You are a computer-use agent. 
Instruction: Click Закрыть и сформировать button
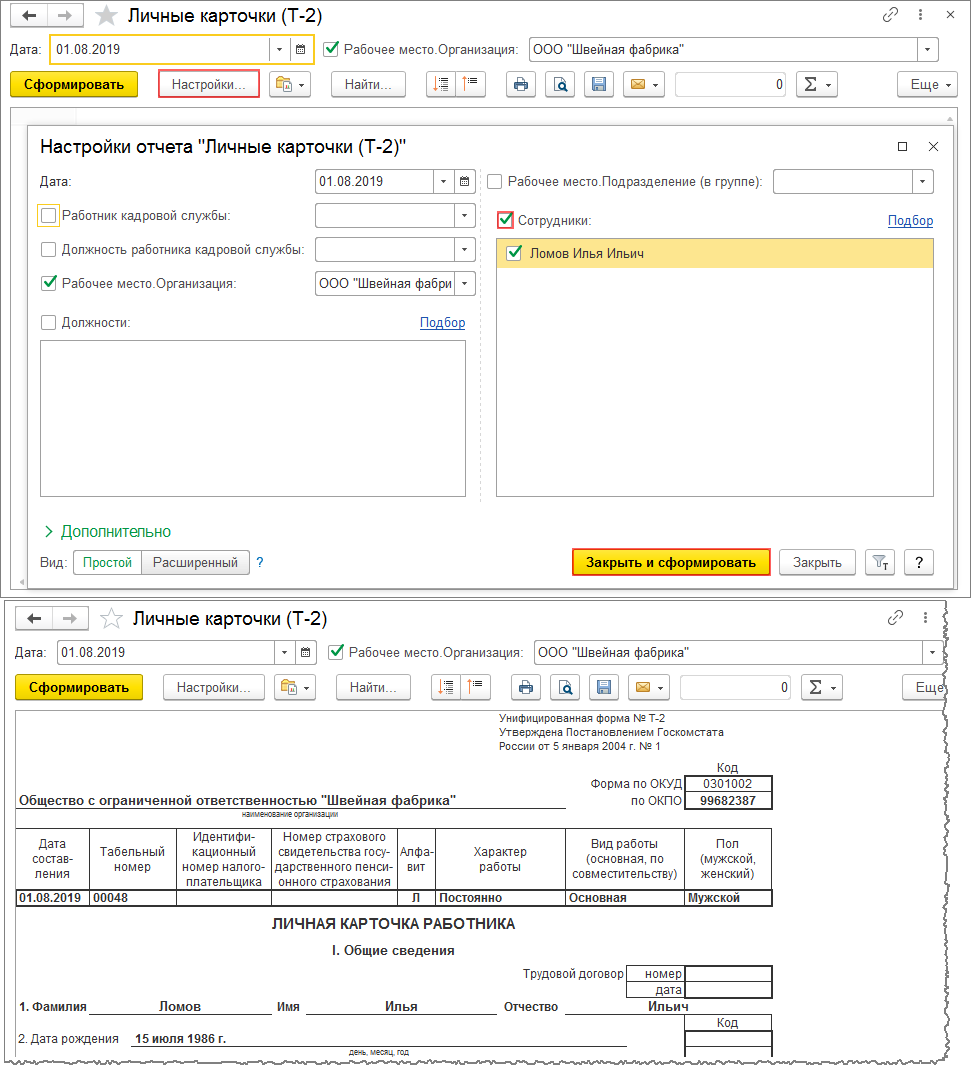pos(671,562)
